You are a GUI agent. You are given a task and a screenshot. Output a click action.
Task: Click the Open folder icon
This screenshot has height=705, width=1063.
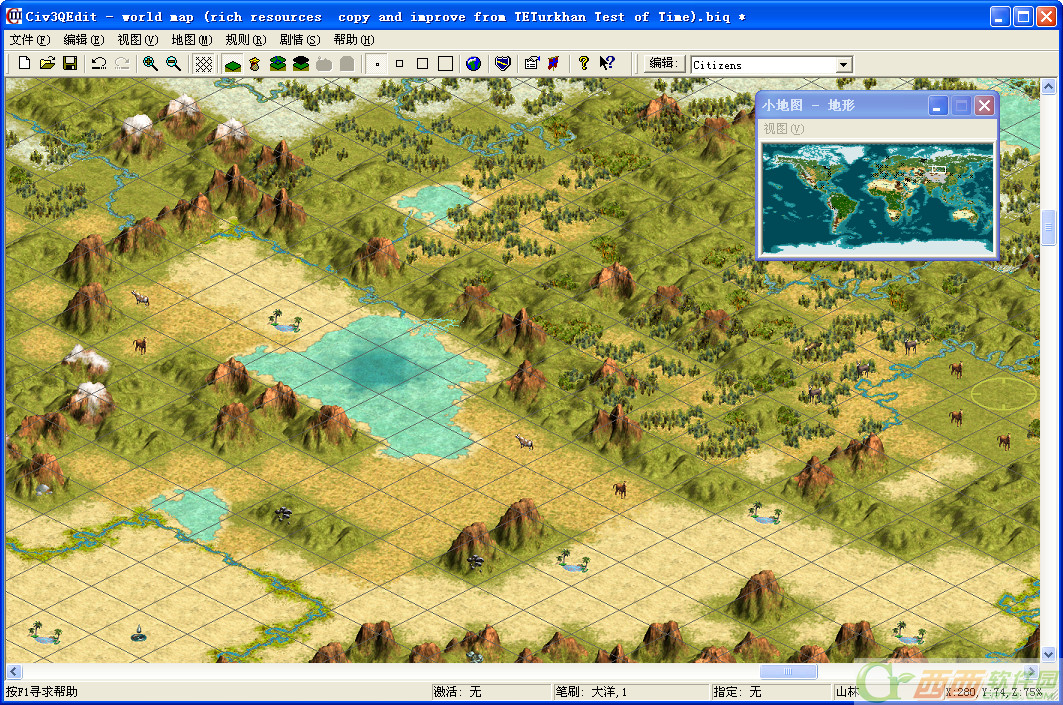(47, 63)
